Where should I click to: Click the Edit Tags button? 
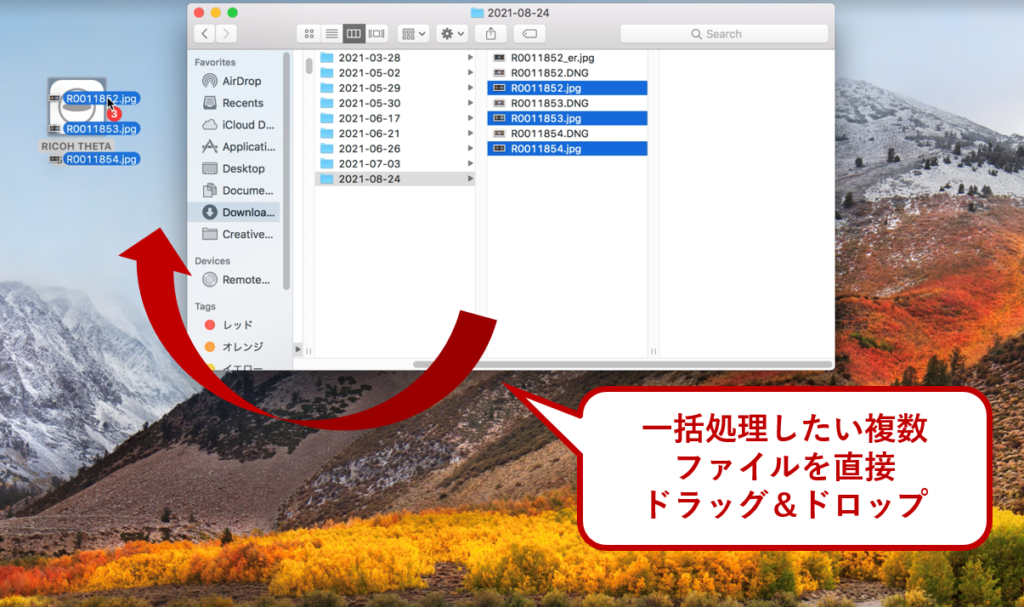pyautogui.click(x=530, y=33)
